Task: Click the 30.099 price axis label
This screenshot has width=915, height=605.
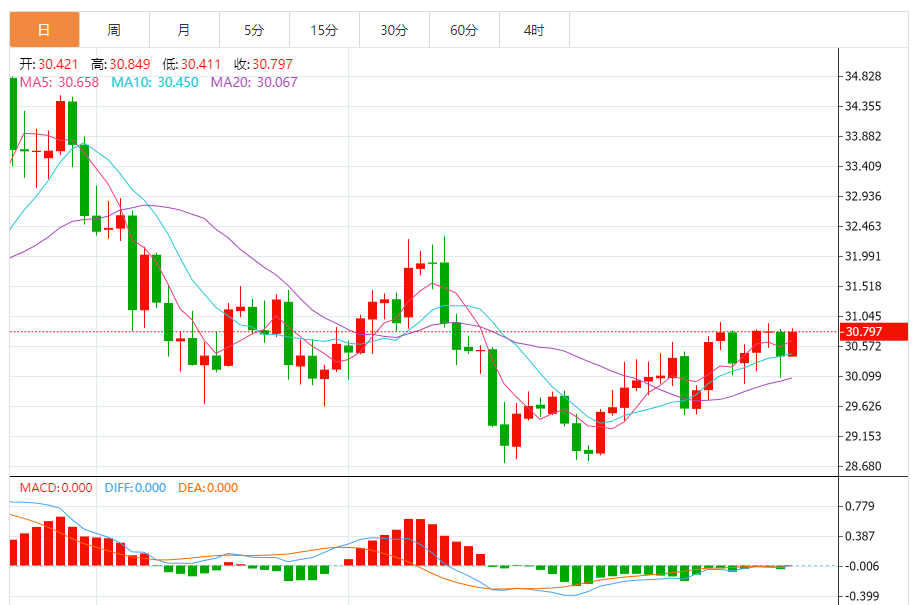Action: (863, 376)
